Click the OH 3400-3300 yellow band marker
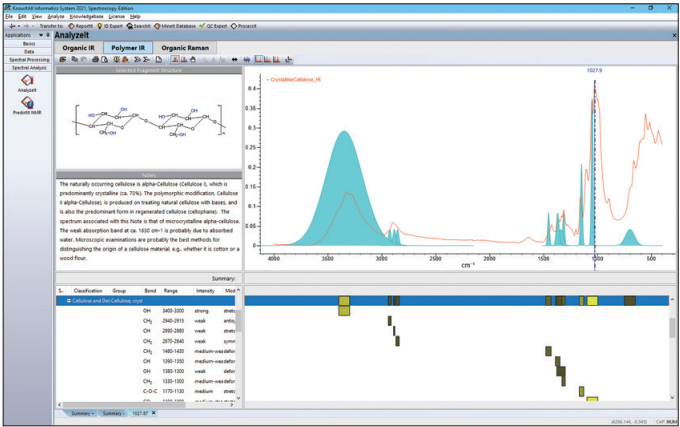This screenshot has width=680, height=427. point(344,311)
